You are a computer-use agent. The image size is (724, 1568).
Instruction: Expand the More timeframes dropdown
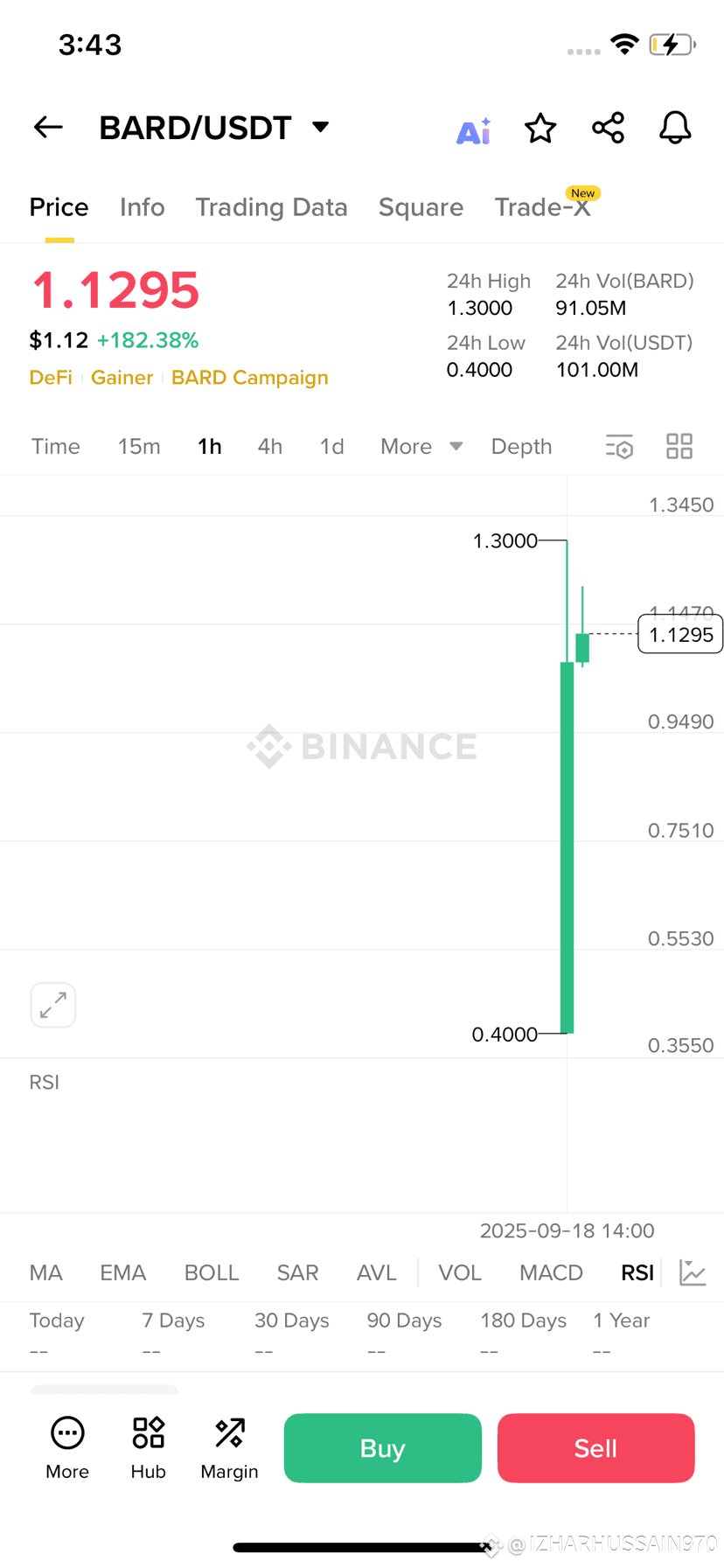tap(421, 447)
